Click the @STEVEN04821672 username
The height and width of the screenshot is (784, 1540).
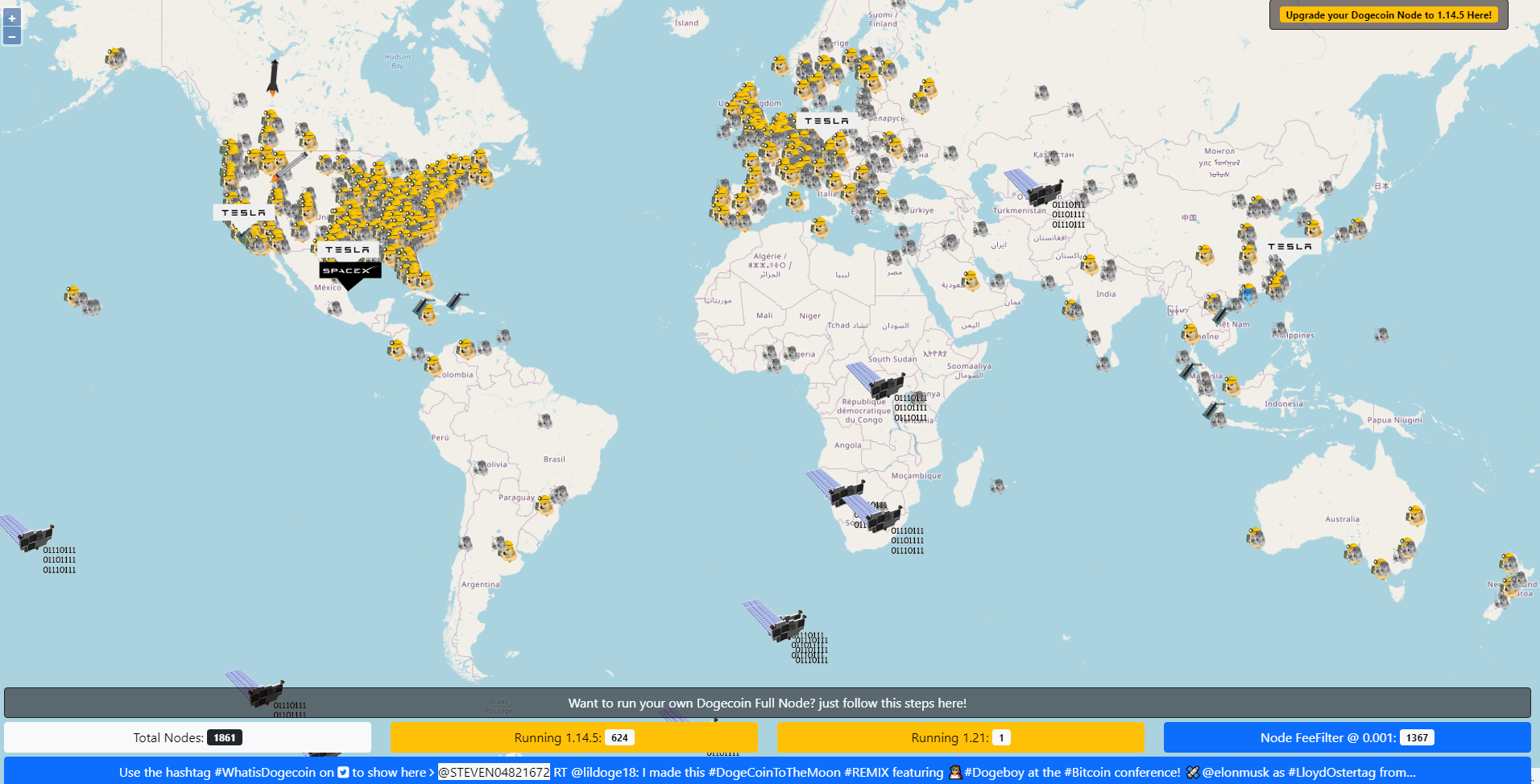tap(494, 772)
